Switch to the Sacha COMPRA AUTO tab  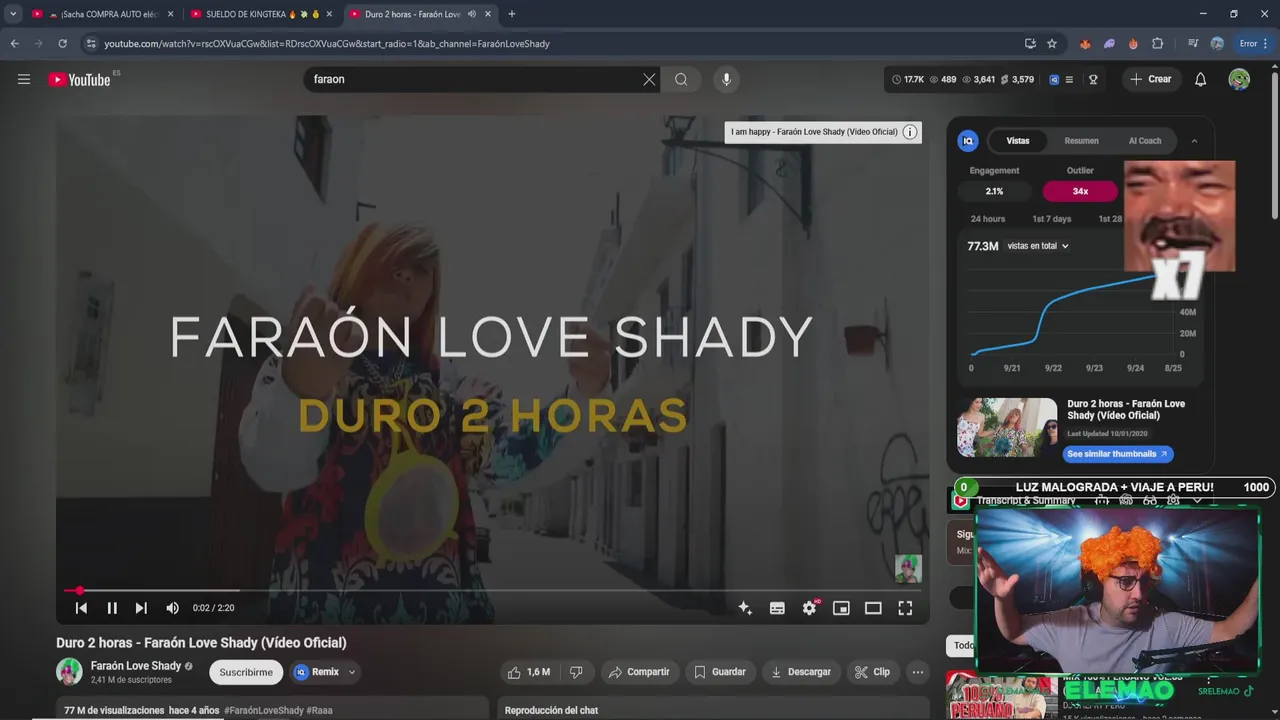[102, 14]
